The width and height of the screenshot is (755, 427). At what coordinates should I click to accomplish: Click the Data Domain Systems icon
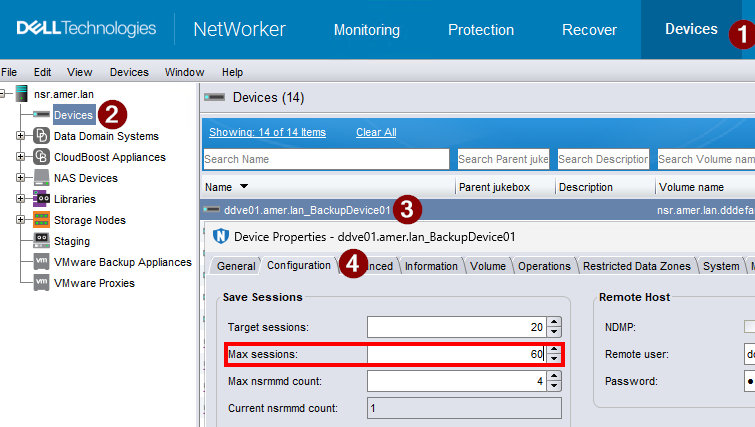(x=41, y=136)
